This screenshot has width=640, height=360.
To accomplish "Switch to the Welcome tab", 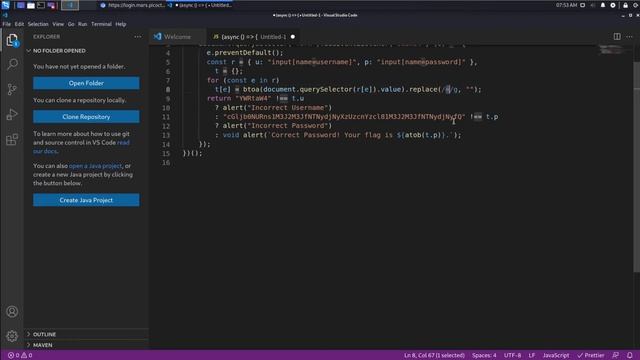I will [178, 37].
